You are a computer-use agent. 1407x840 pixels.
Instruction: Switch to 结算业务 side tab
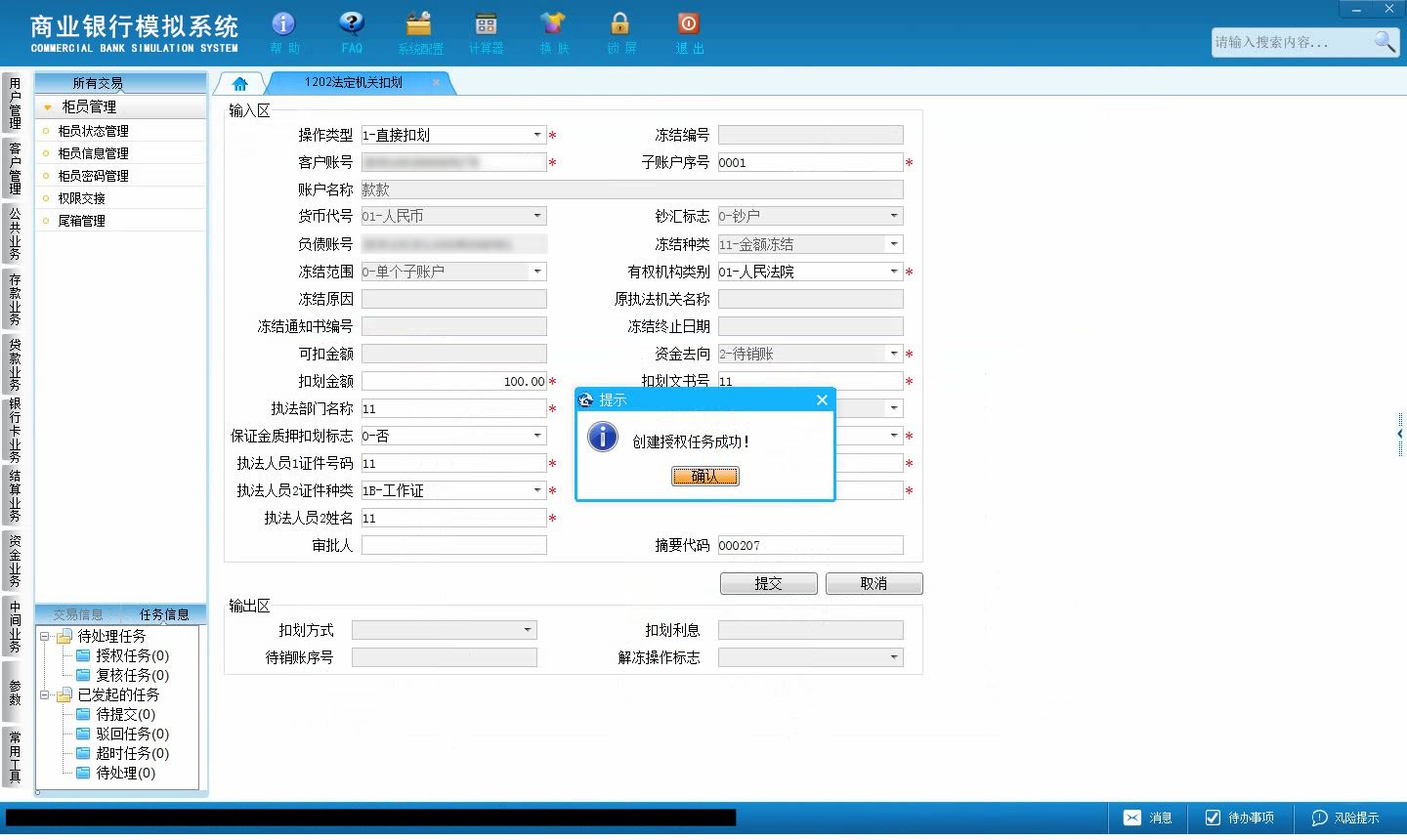pyautogui.click(x=15, y=496)
